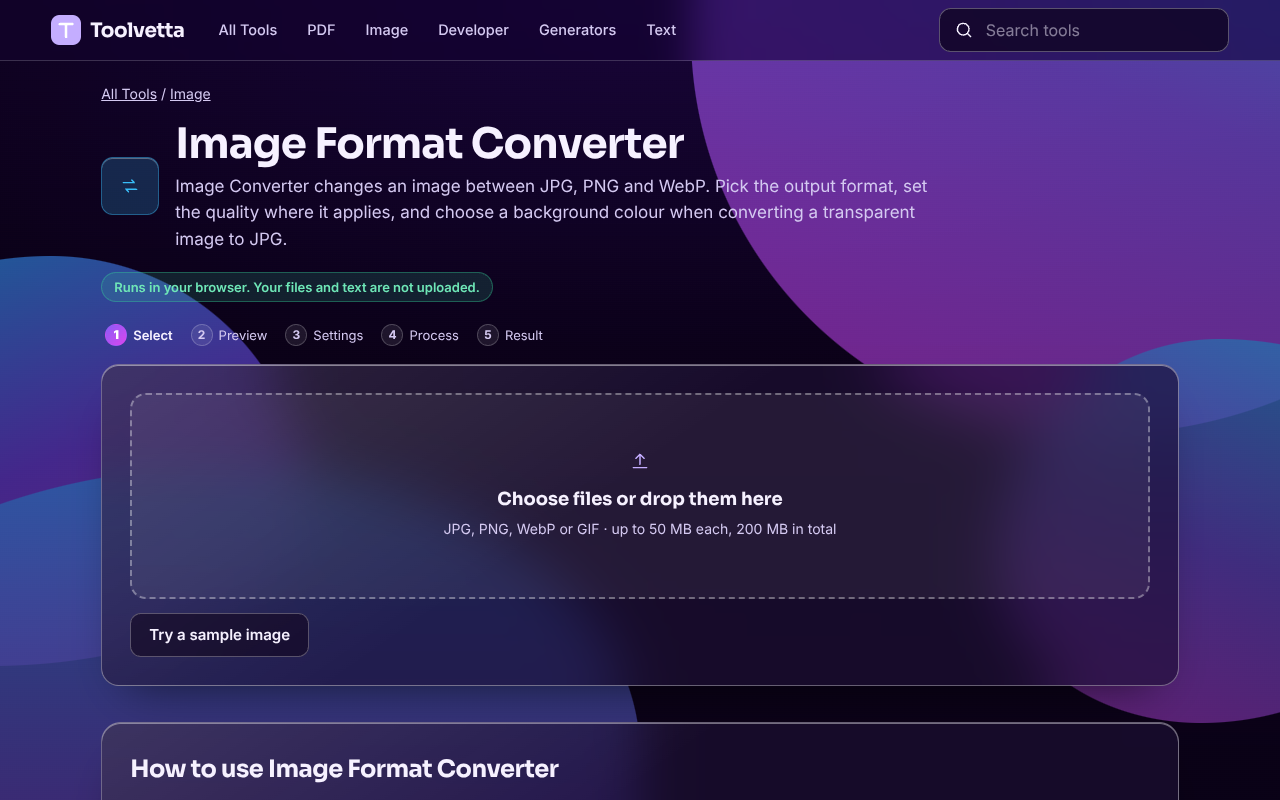Open the Generators nav item

577,30
